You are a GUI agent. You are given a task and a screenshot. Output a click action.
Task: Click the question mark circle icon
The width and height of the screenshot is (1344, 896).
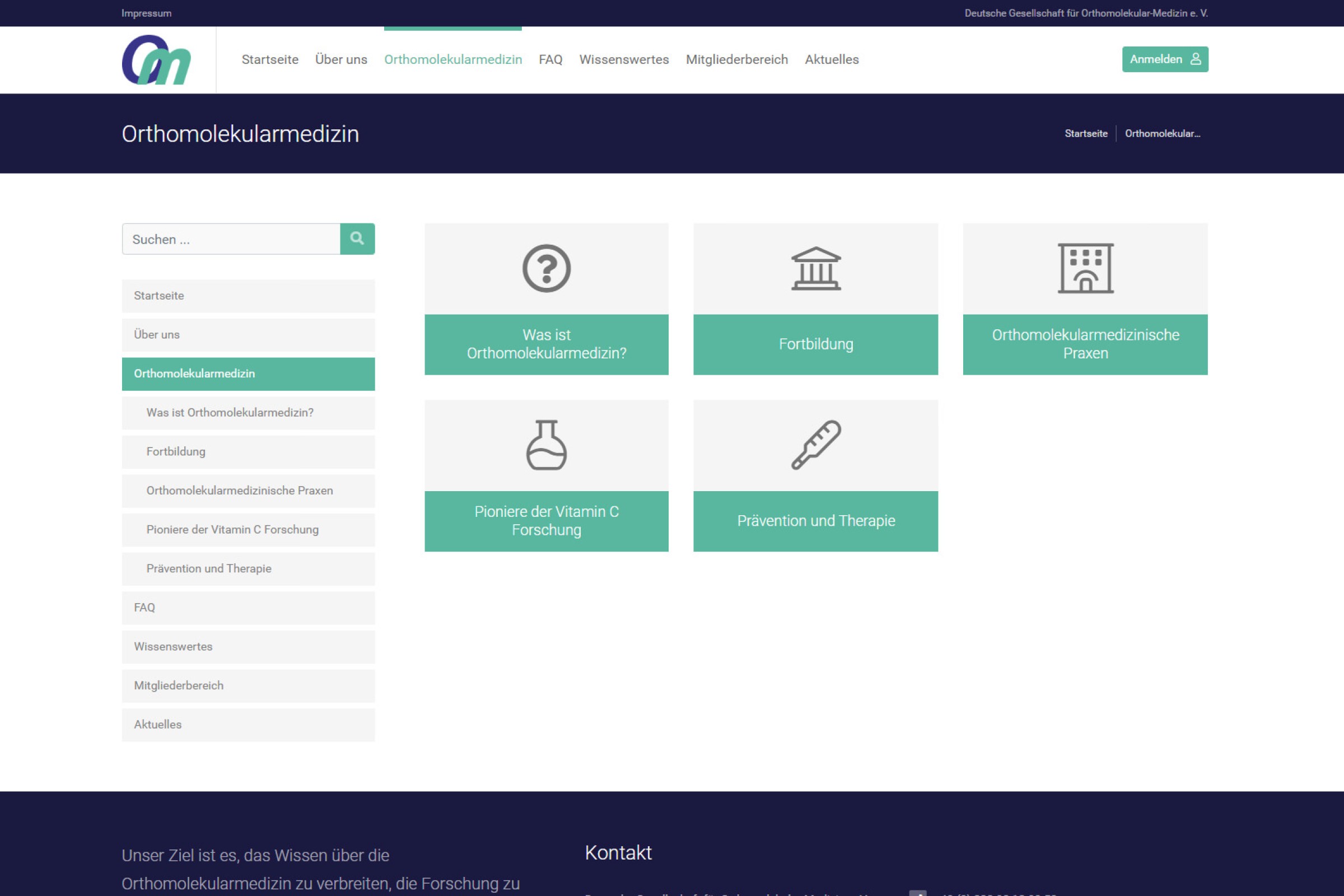[547, 269]
